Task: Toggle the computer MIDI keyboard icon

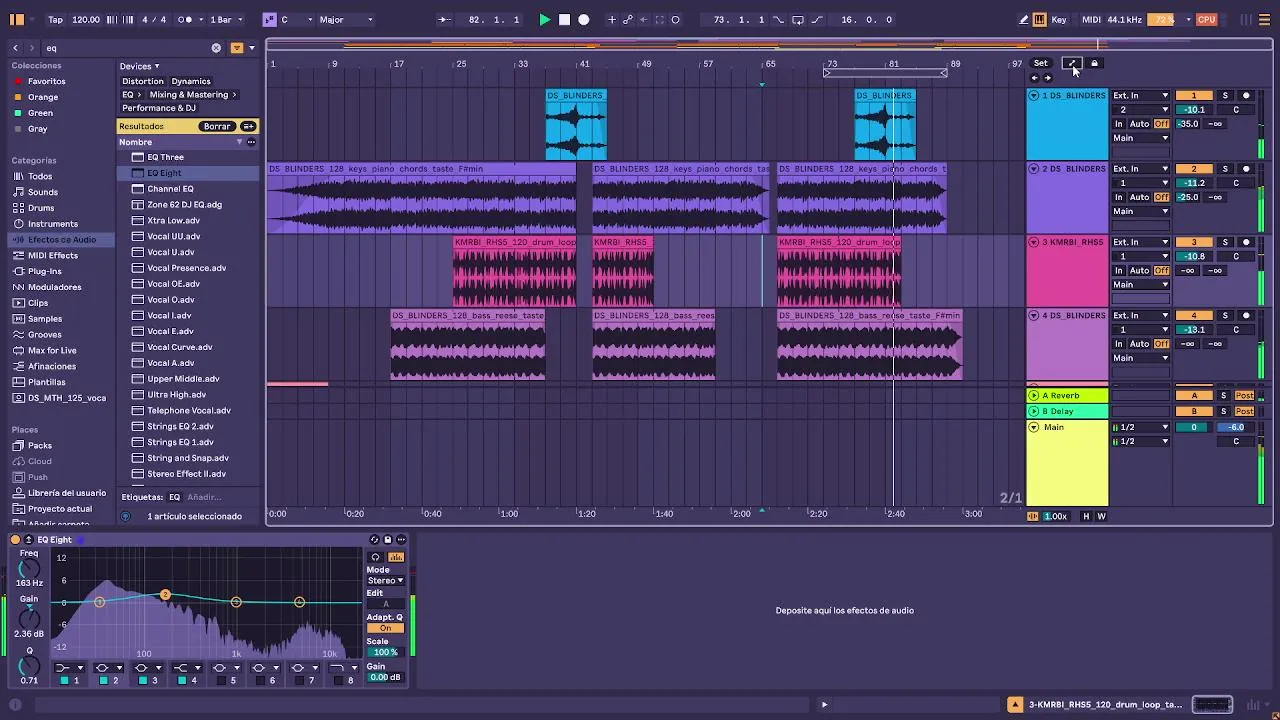Action: (1040, 19)
